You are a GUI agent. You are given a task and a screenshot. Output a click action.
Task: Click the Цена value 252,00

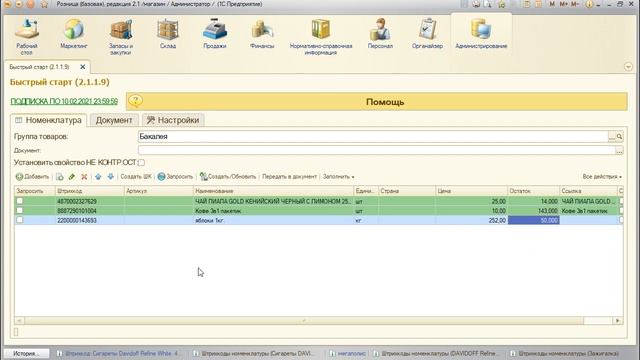[x=497, y=220]
